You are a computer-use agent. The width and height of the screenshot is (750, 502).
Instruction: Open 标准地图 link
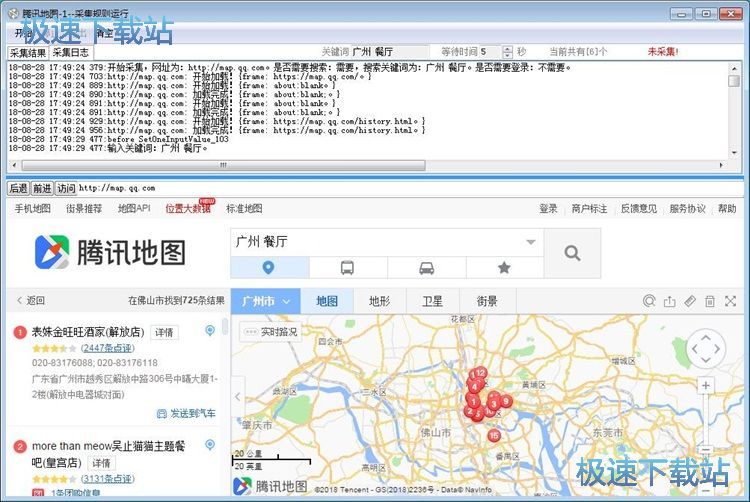click(x=244, y=209)
